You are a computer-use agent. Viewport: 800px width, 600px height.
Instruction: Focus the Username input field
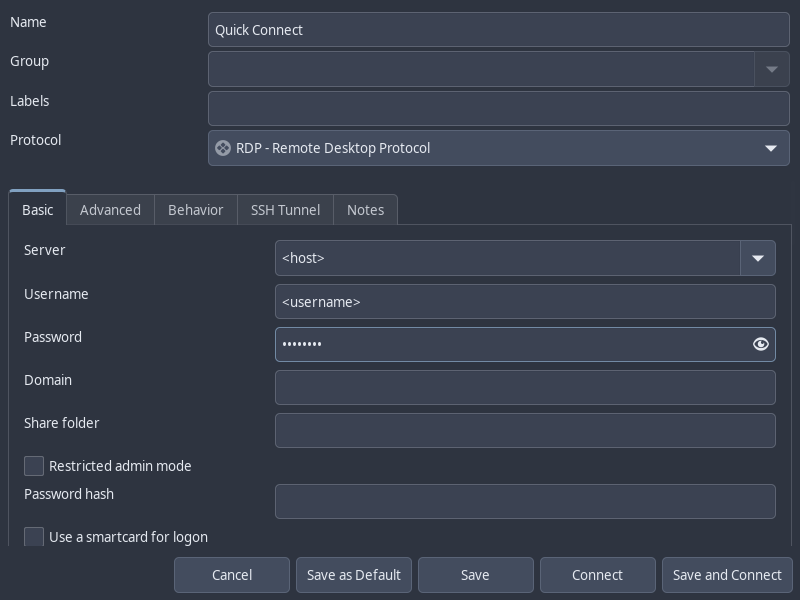point(525,301)
